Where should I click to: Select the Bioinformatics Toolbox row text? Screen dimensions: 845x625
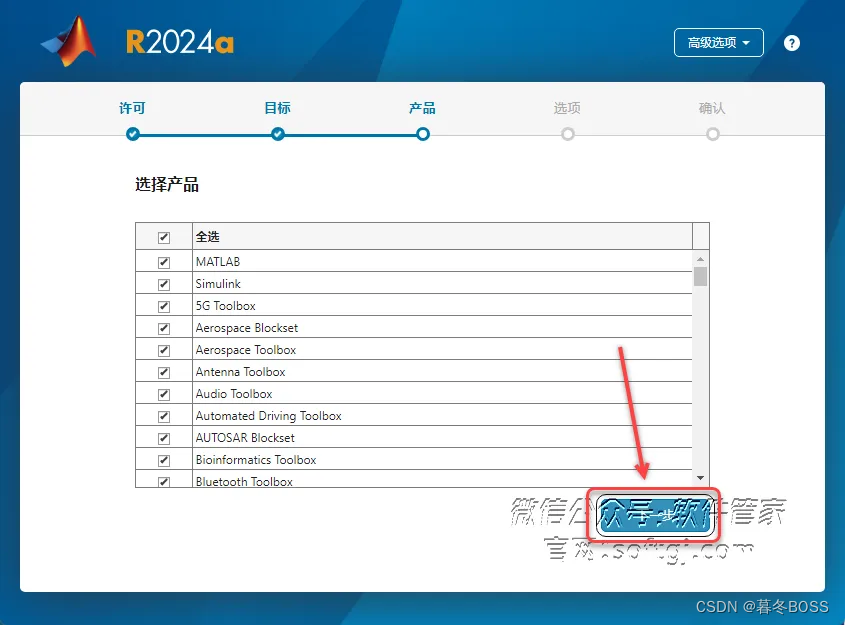[255, 460]
